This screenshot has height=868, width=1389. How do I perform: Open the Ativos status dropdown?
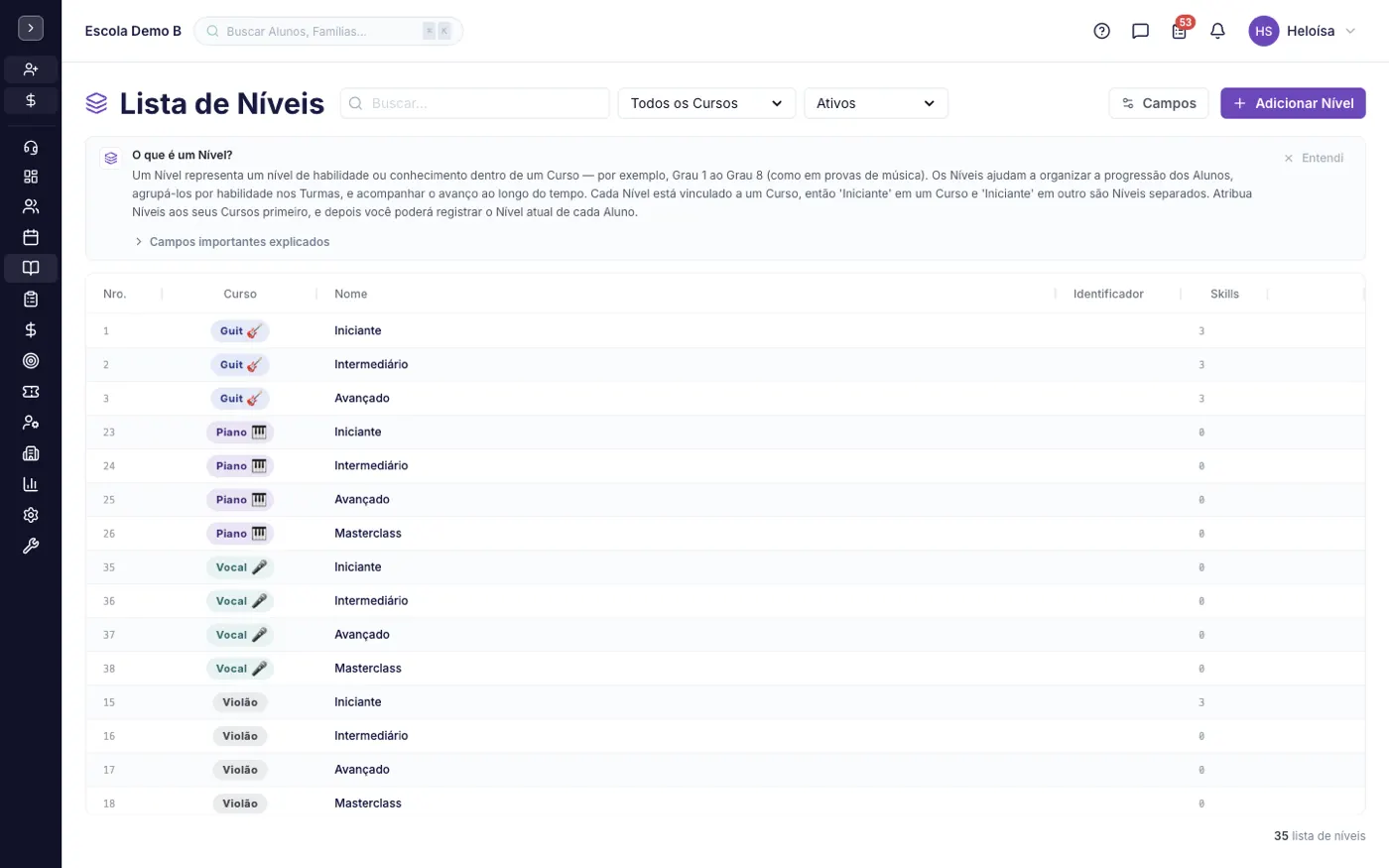(x=876, y=103)
